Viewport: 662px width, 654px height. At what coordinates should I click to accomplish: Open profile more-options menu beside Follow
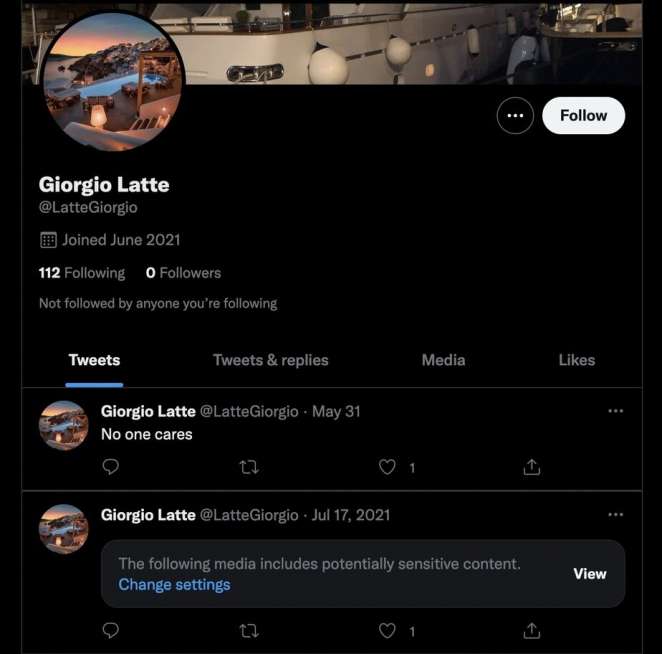click(515, 116)
